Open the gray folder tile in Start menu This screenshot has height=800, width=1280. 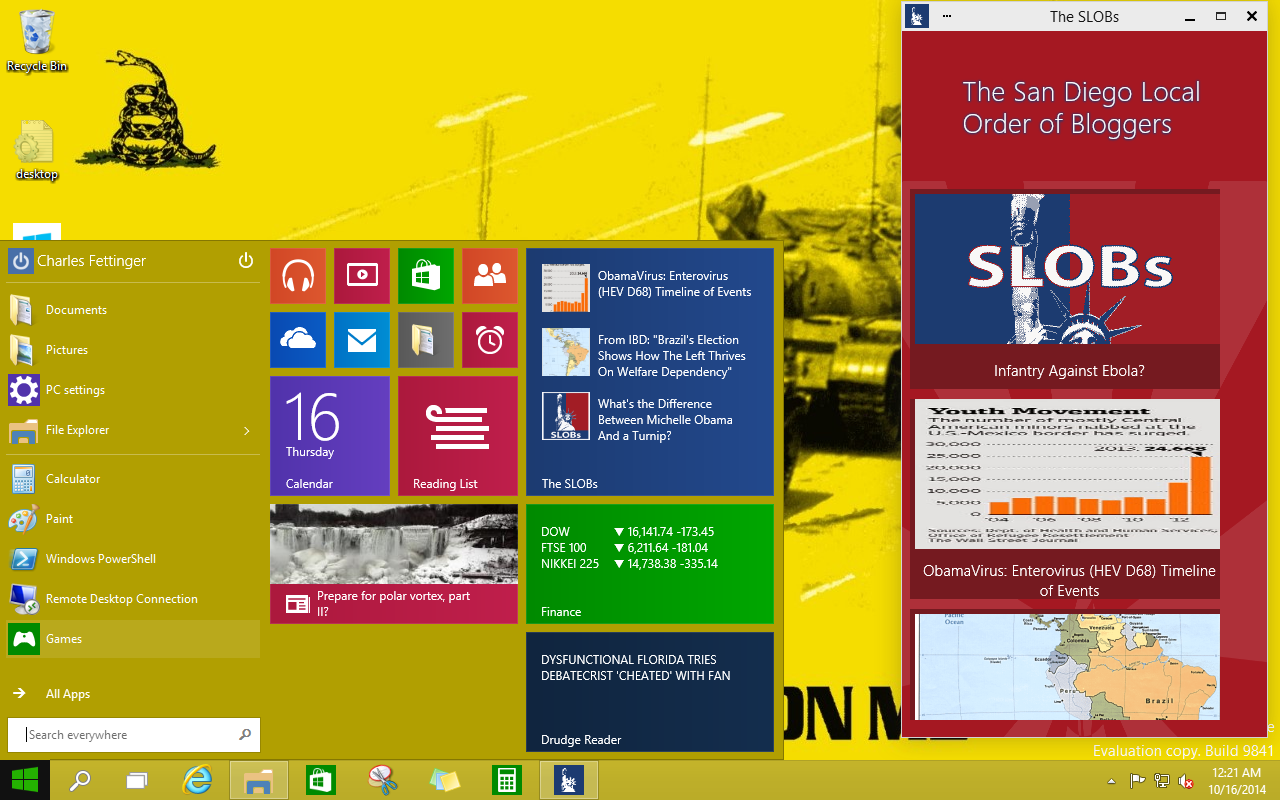[x=426, y=340]
